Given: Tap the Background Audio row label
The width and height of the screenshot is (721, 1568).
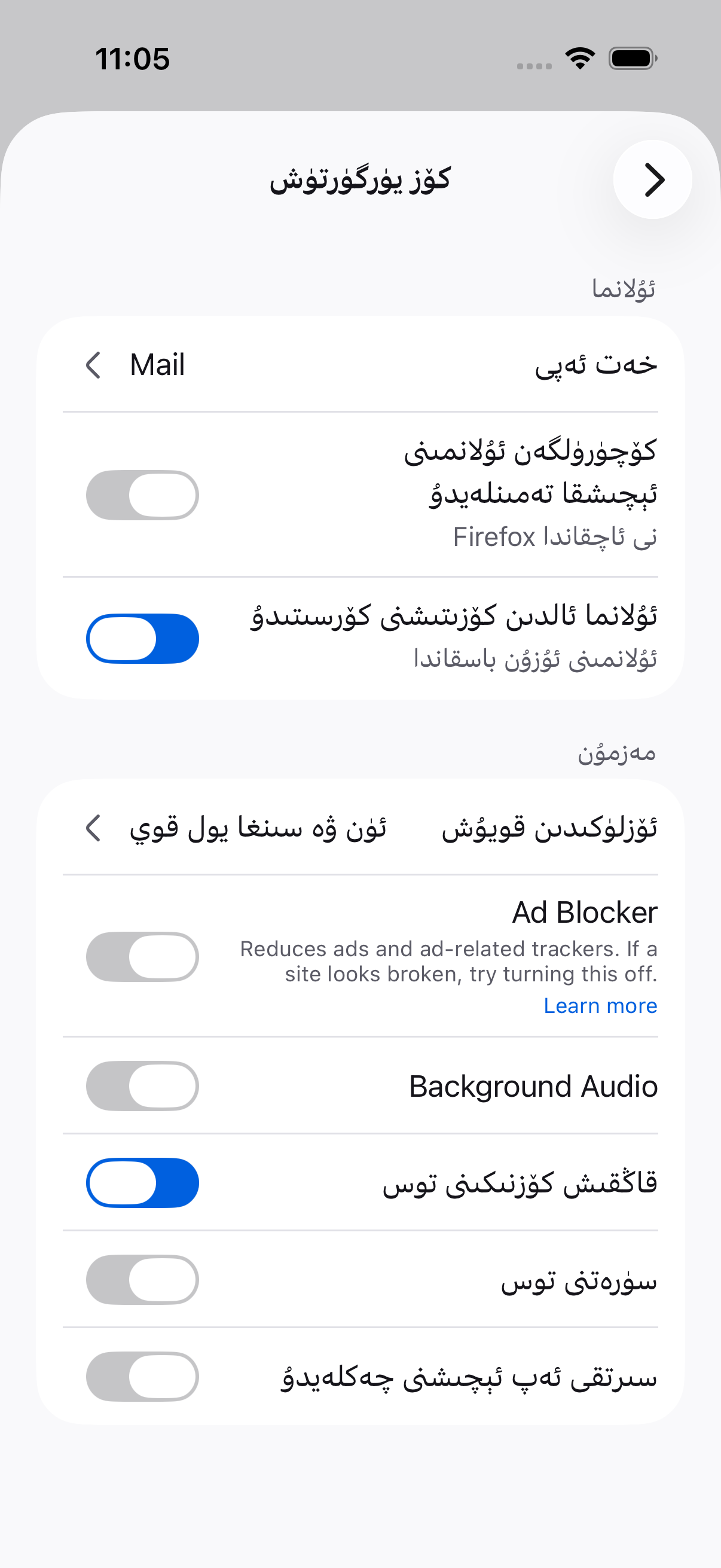Looking at the screenshot, I should 533,1087.
